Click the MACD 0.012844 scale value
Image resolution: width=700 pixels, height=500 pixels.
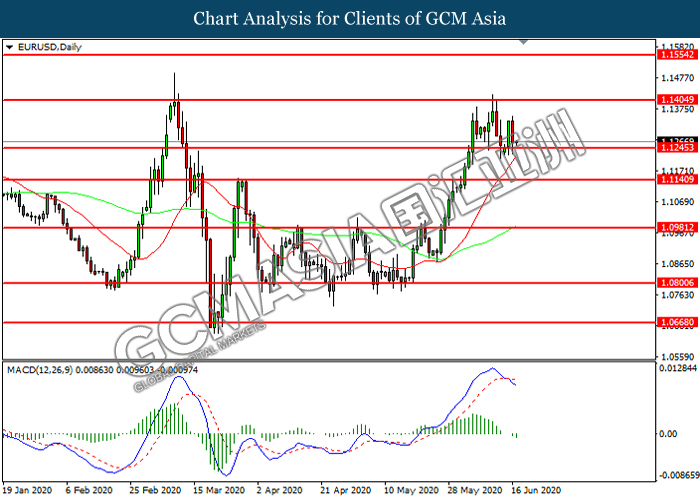pyautogui.click(x=678, y=368)
